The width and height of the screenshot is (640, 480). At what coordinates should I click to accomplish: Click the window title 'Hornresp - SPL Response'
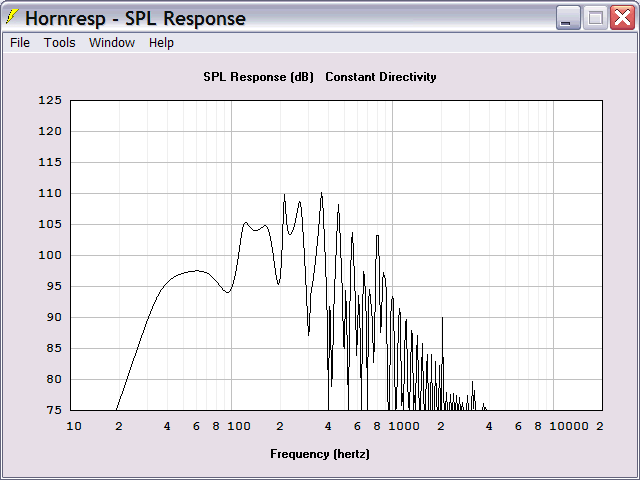click(136, 18)
